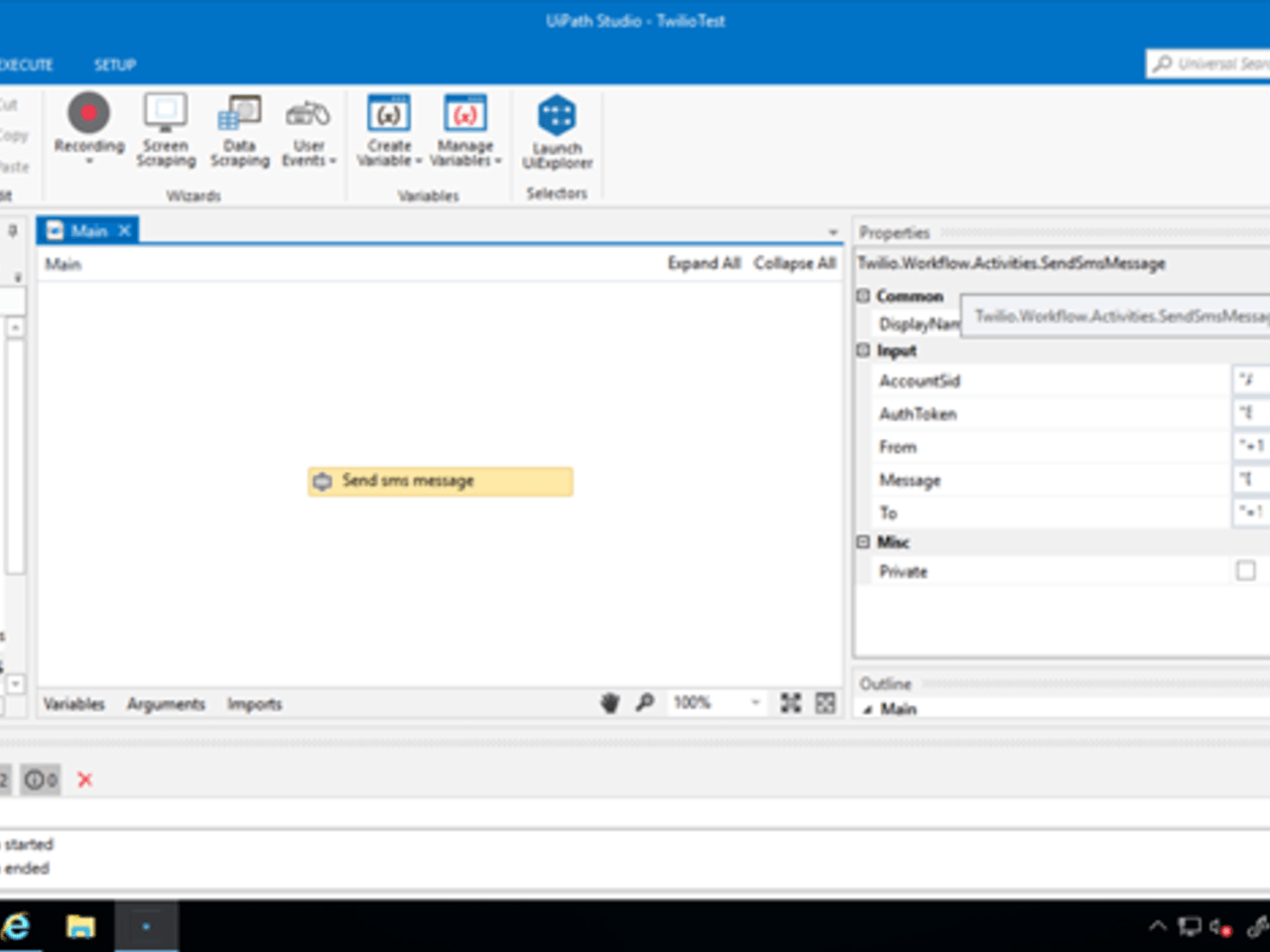The image size is (1270, 952).
Task: Clear the output panel with red X
Action: point(85,779)
